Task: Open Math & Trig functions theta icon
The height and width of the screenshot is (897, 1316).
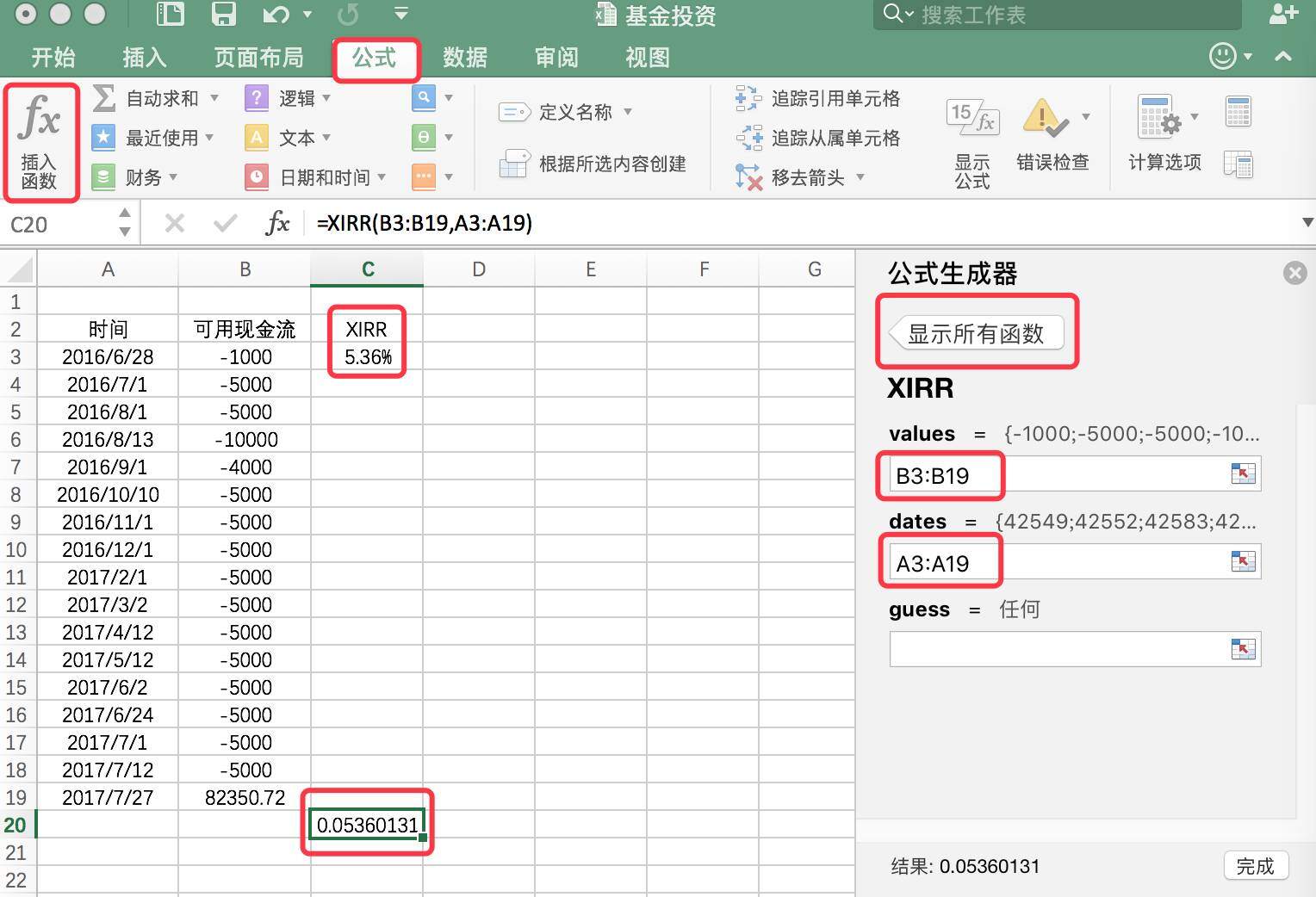Action: (x=424, y=138)
